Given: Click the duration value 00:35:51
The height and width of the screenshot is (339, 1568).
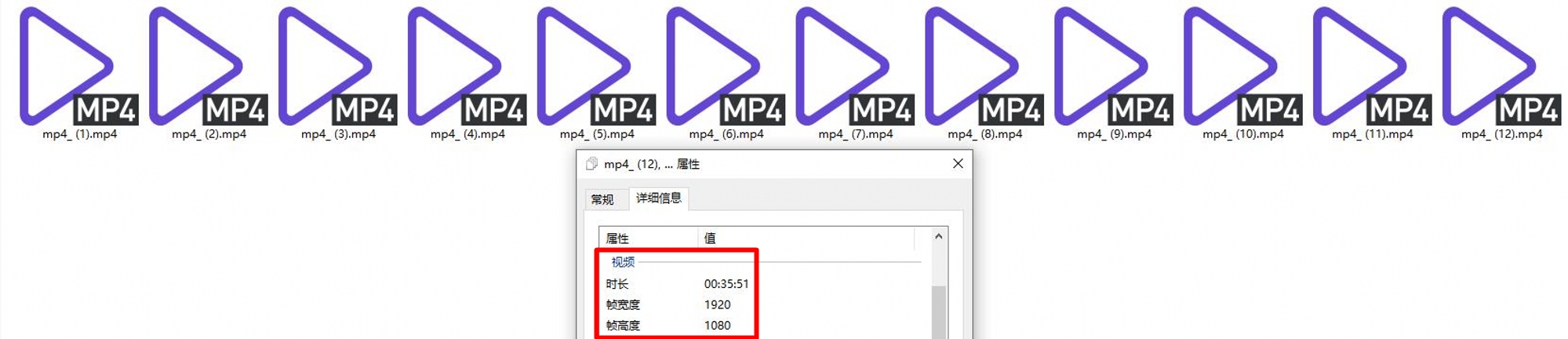Looking at the screenshot, I should point(726,283).
